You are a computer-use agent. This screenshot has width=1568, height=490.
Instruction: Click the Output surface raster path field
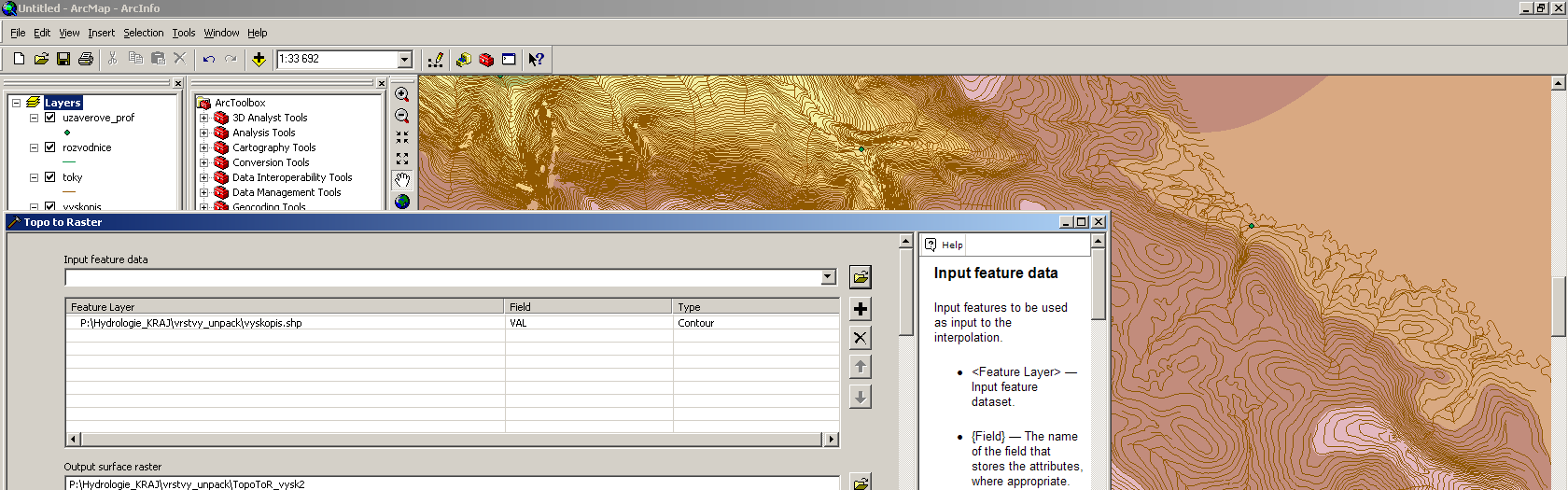tap(452, 483)
